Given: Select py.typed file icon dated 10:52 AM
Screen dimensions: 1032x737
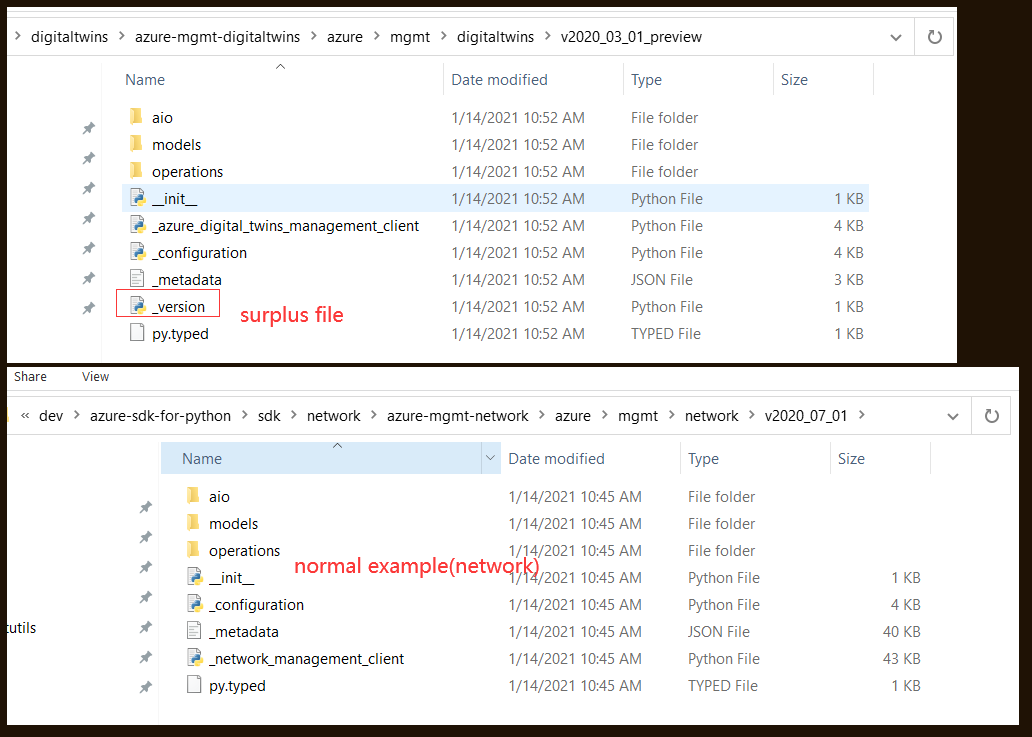Looking at the screenshot, I should pyautogui.click(x=137, y=333).
